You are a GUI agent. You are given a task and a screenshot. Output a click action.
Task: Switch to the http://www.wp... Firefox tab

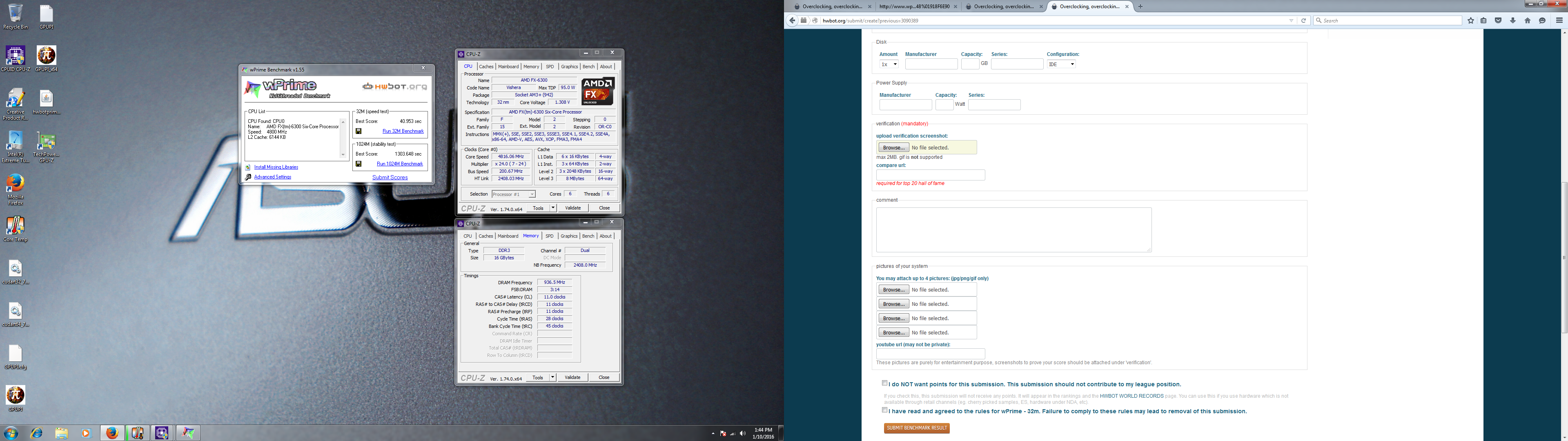pos(917,7)
